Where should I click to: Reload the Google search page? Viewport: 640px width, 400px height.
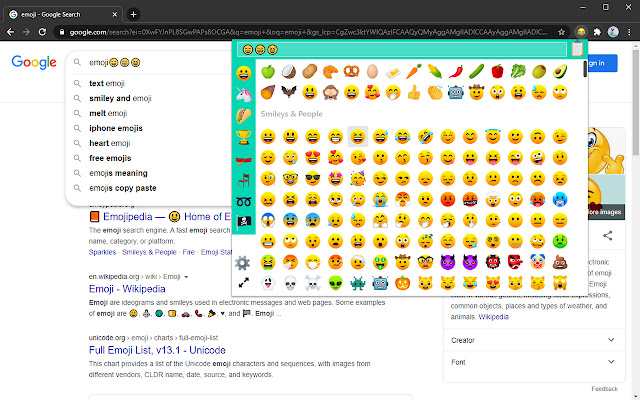(42, 32)
